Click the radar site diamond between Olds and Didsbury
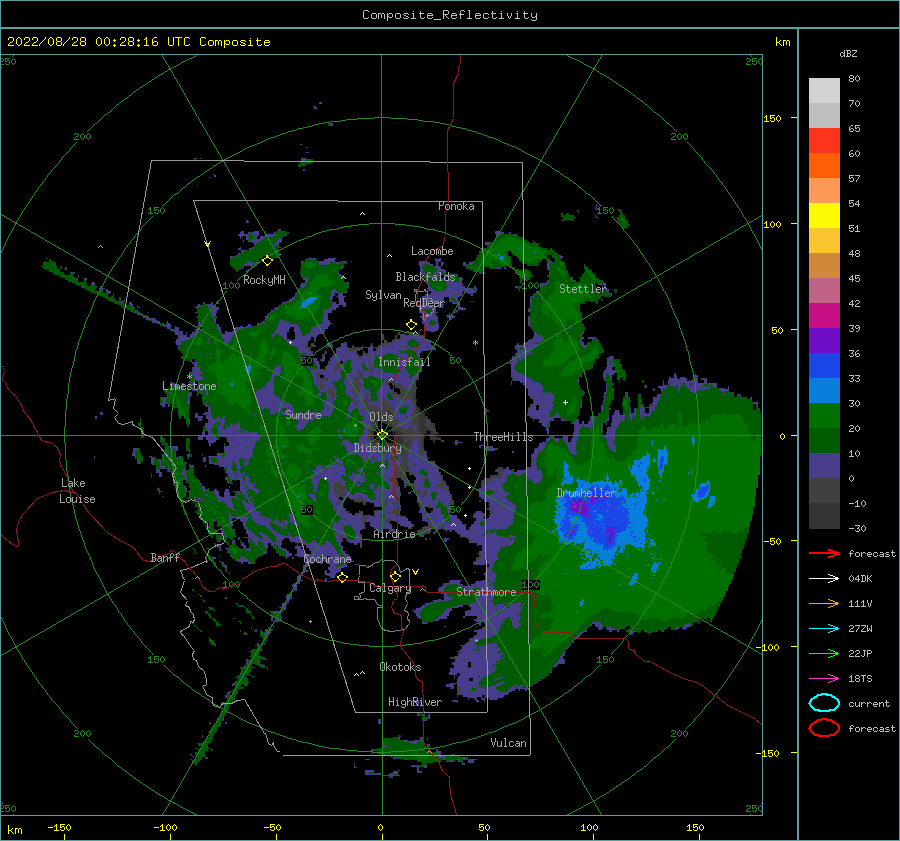The width and height of the screenshot is (900, 841). pyautogui.click(x=382, y=435)
